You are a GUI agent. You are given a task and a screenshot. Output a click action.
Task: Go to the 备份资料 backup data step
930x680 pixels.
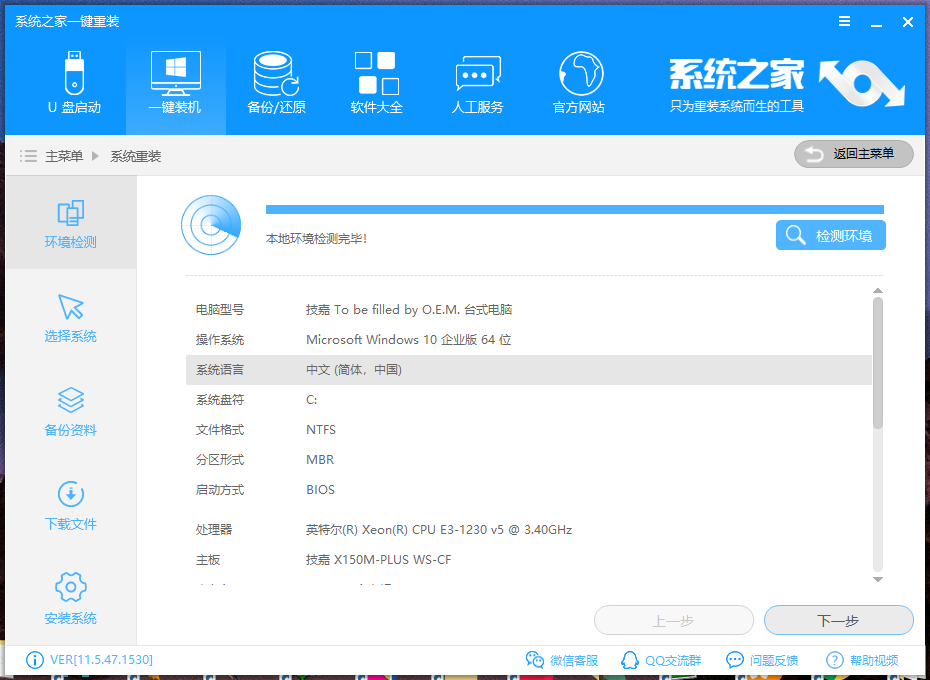[x=71, y=412]
